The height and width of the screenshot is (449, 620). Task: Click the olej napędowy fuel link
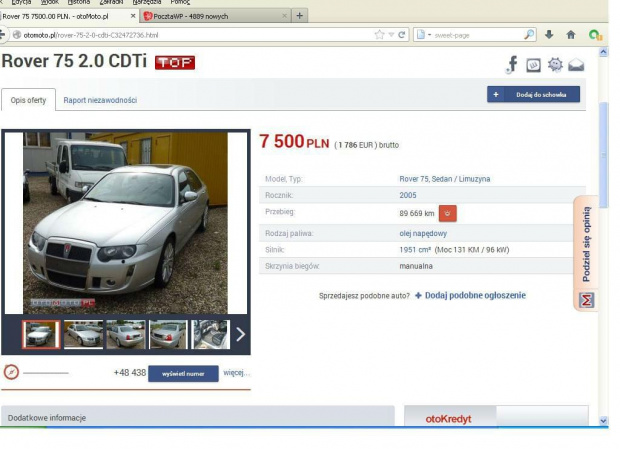(423, 234)
